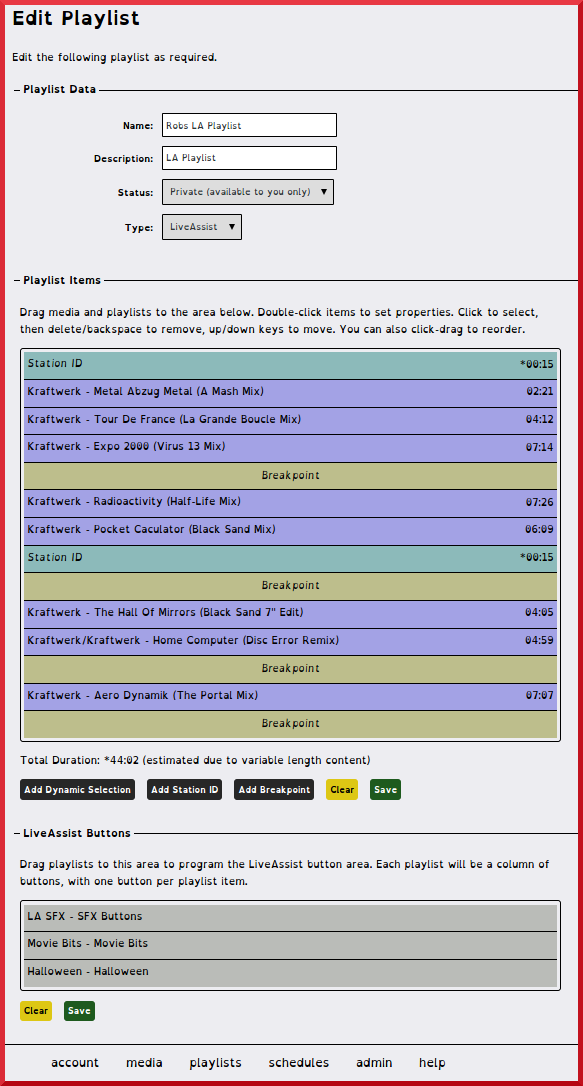The image size is (583, 1086).
Task: Select the Breakpoint below Expo 2000
Action: [291, 476]
